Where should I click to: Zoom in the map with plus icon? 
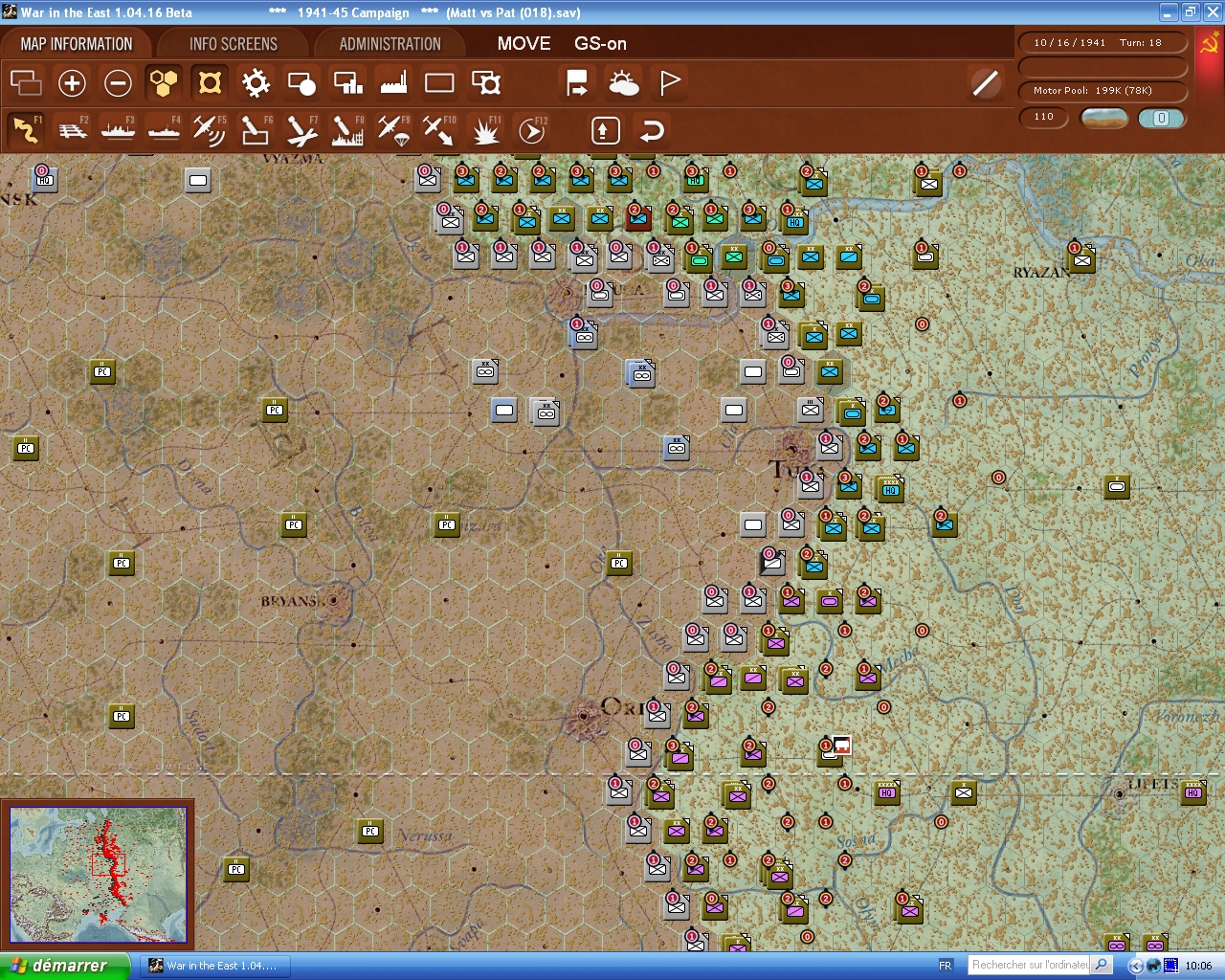72,83
